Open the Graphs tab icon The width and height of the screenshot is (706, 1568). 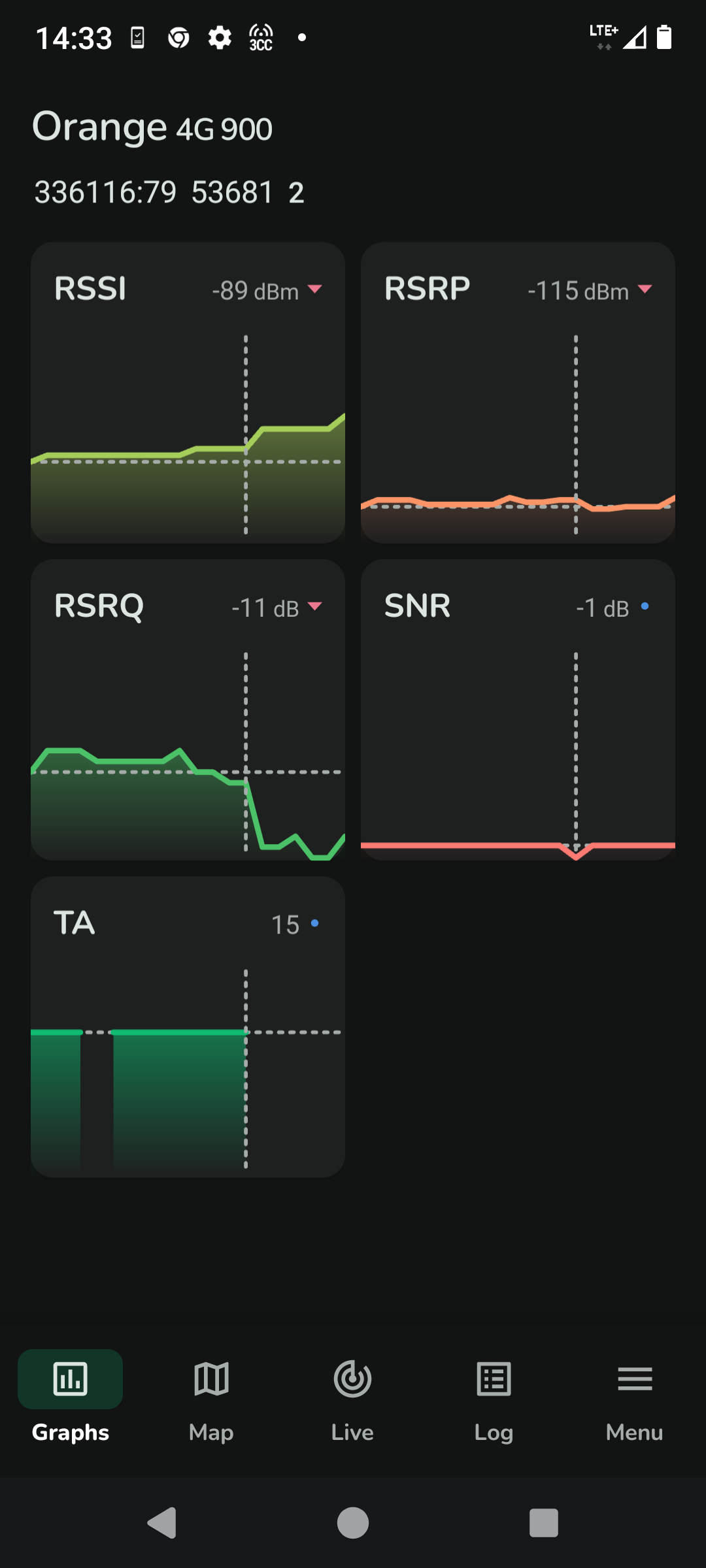pos(70,1379)
